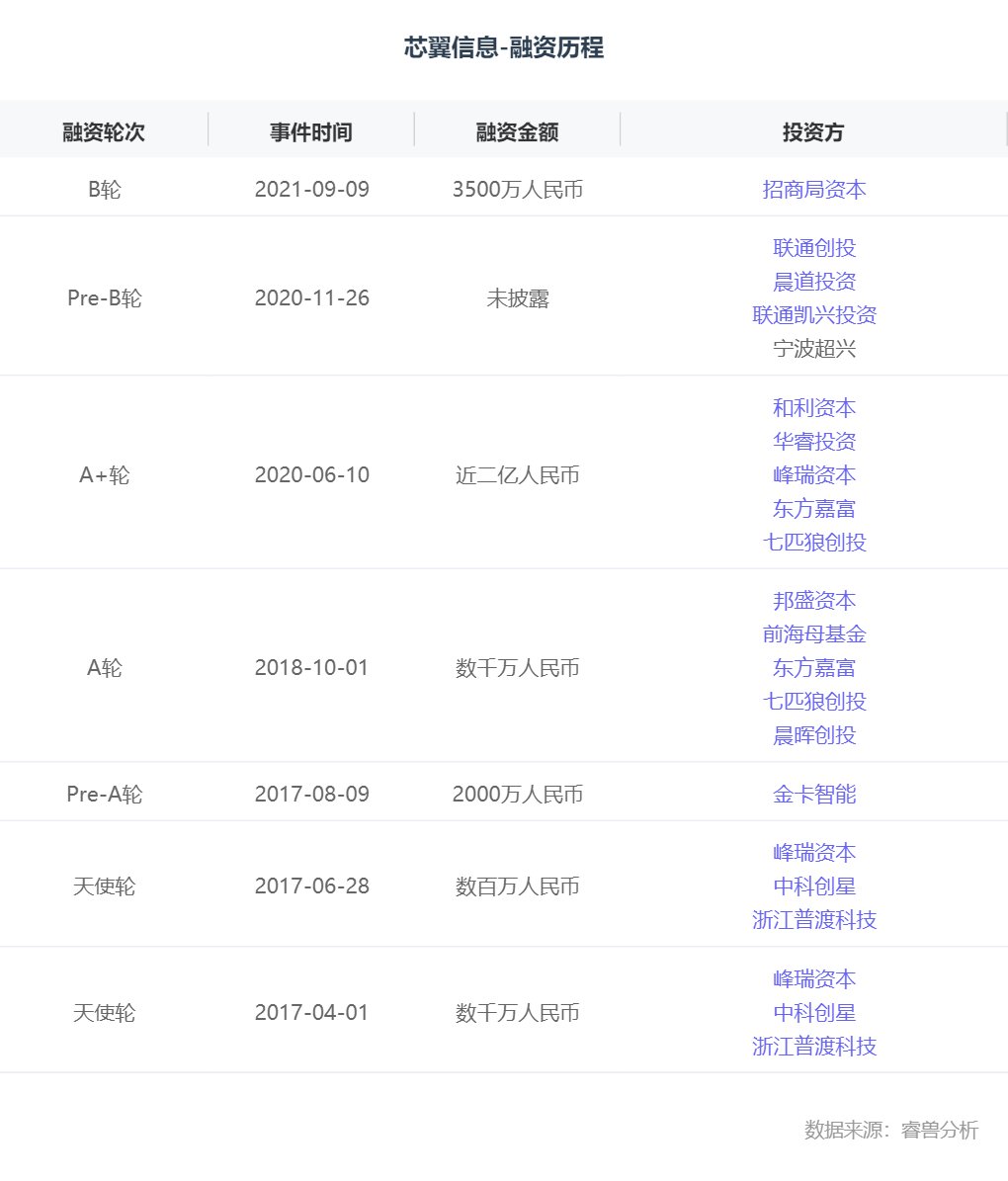The width and height of the screenshot is (1008, 1181).
Task: Open 峰瑞资本 in the 2017-04-01 row
Action: [x=813, y=979]
